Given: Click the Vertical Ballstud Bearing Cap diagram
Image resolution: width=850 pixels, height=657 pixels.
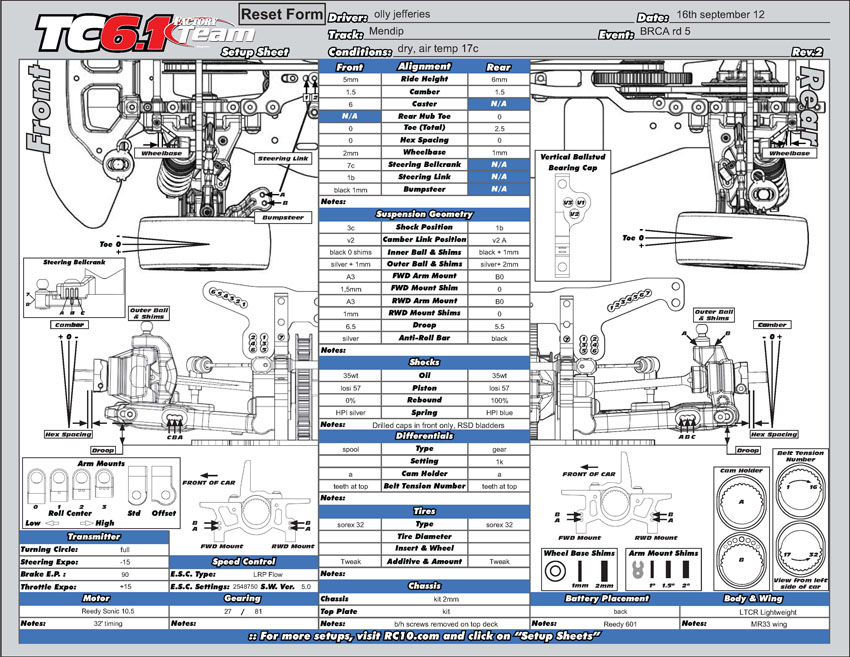Looking at the screenshot, I should pos(572,216).
